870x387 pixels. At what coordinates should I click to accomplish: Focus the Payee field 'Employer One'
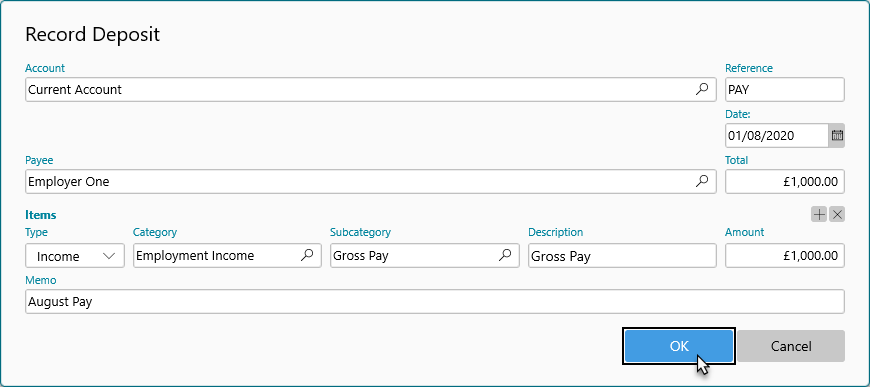tap(371, 182)
